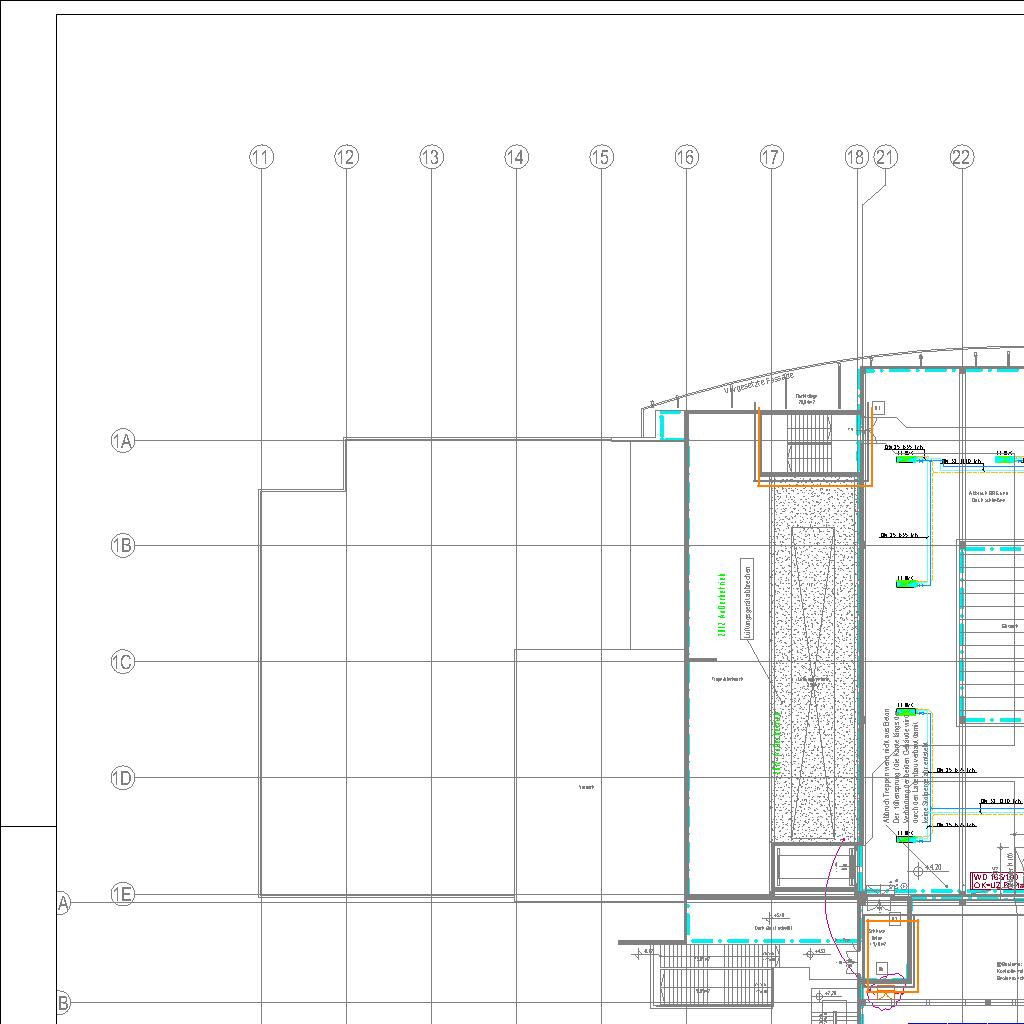The image size is (1024, 1024).
Task: Click axis bubble A at left edge
Action: 63,903
